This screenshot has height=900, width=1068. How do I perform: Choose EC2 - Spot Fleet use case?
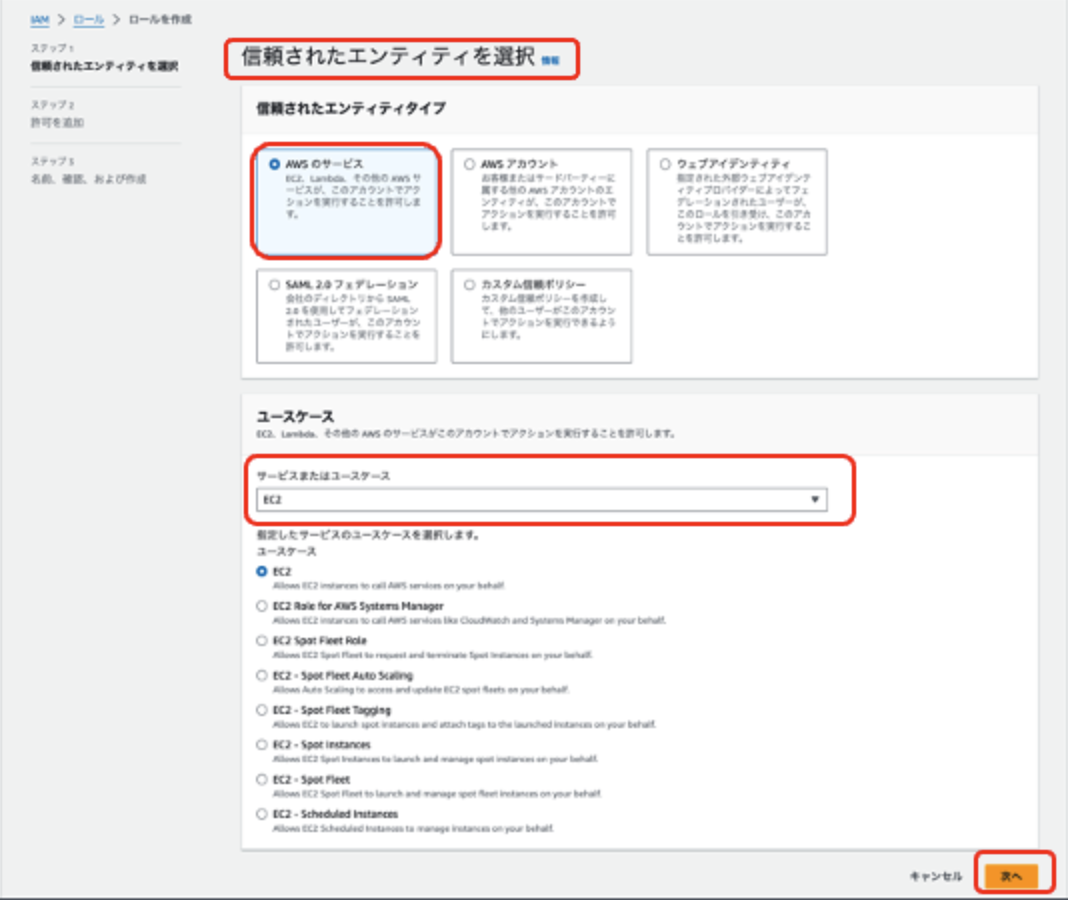[x=262, y=779]
